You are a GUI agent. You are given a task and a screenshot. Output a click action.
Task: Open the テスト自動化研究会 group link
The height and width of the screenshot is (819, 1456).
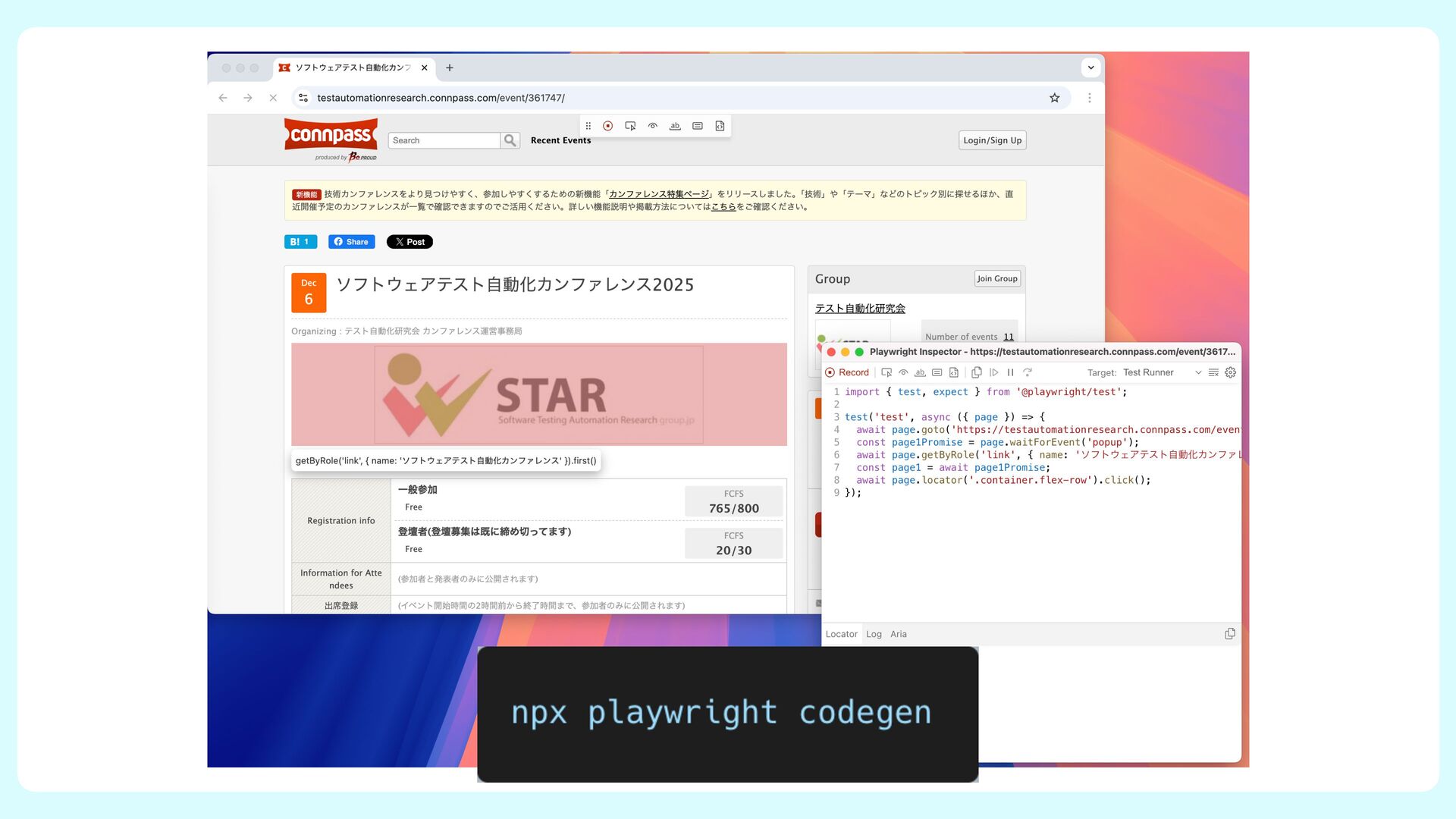860,309
